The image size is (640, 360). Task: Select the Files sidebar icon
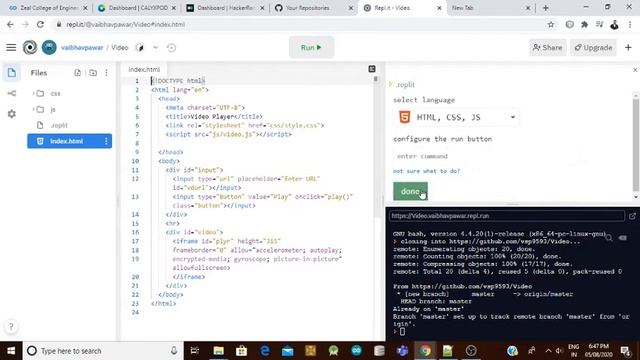tap(11, 73)
